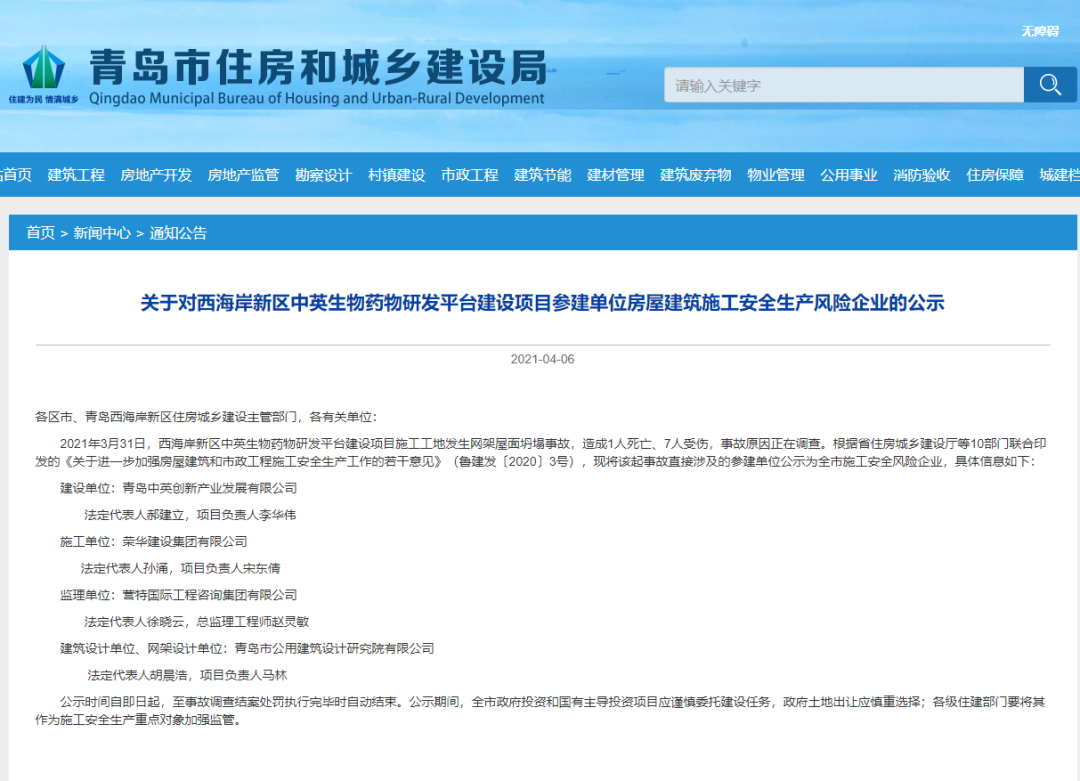Open the 无障碍 accessibility link
This screenshot has height=781, width=1080.
pyautogui.click(x=1040, y=31)
